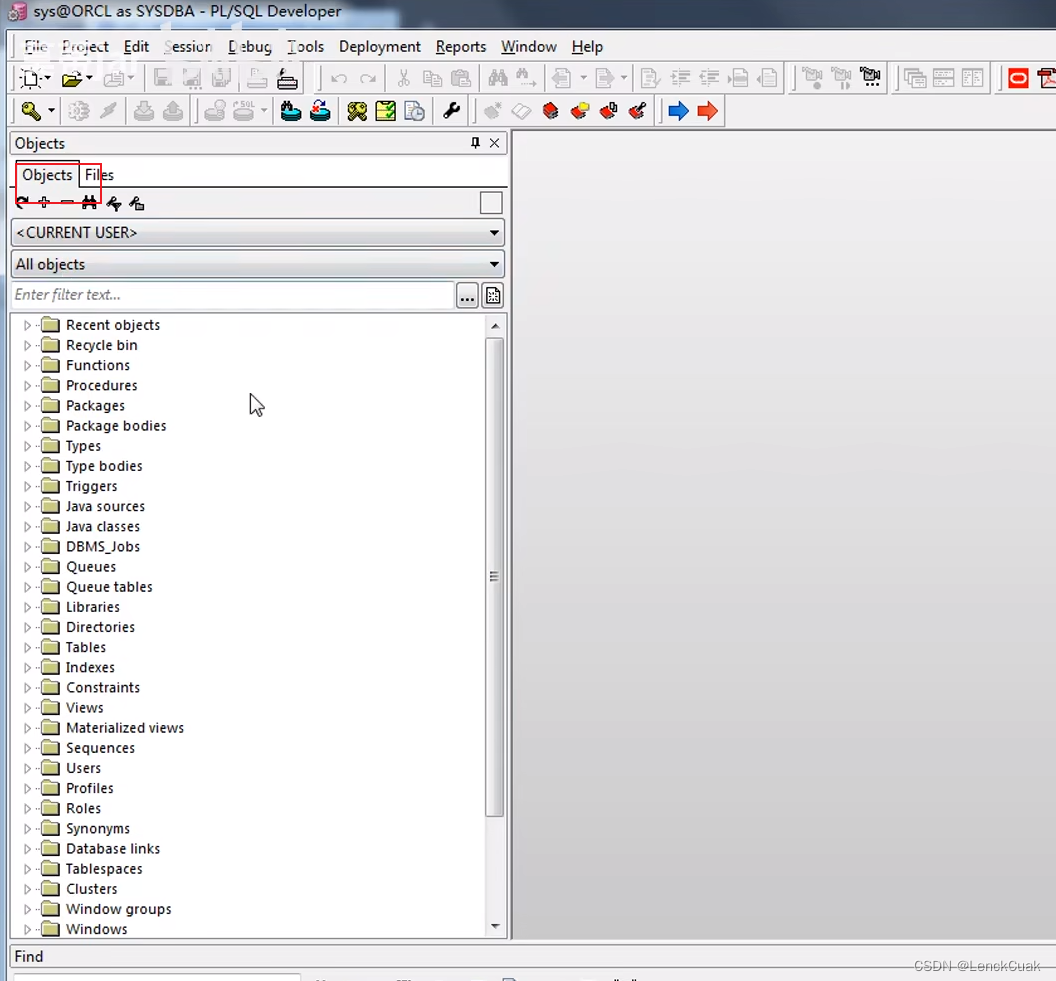This screenshot has width=1056, height=981.
Task: Open Preferences via the black wrench icon
Action: (x=451, y=111)
